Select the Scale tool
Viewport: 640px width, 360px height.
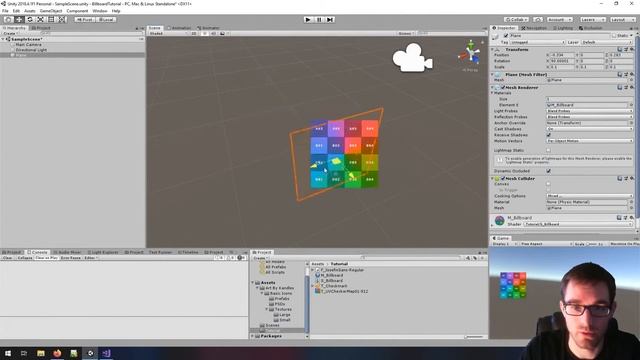pos(40,19)
